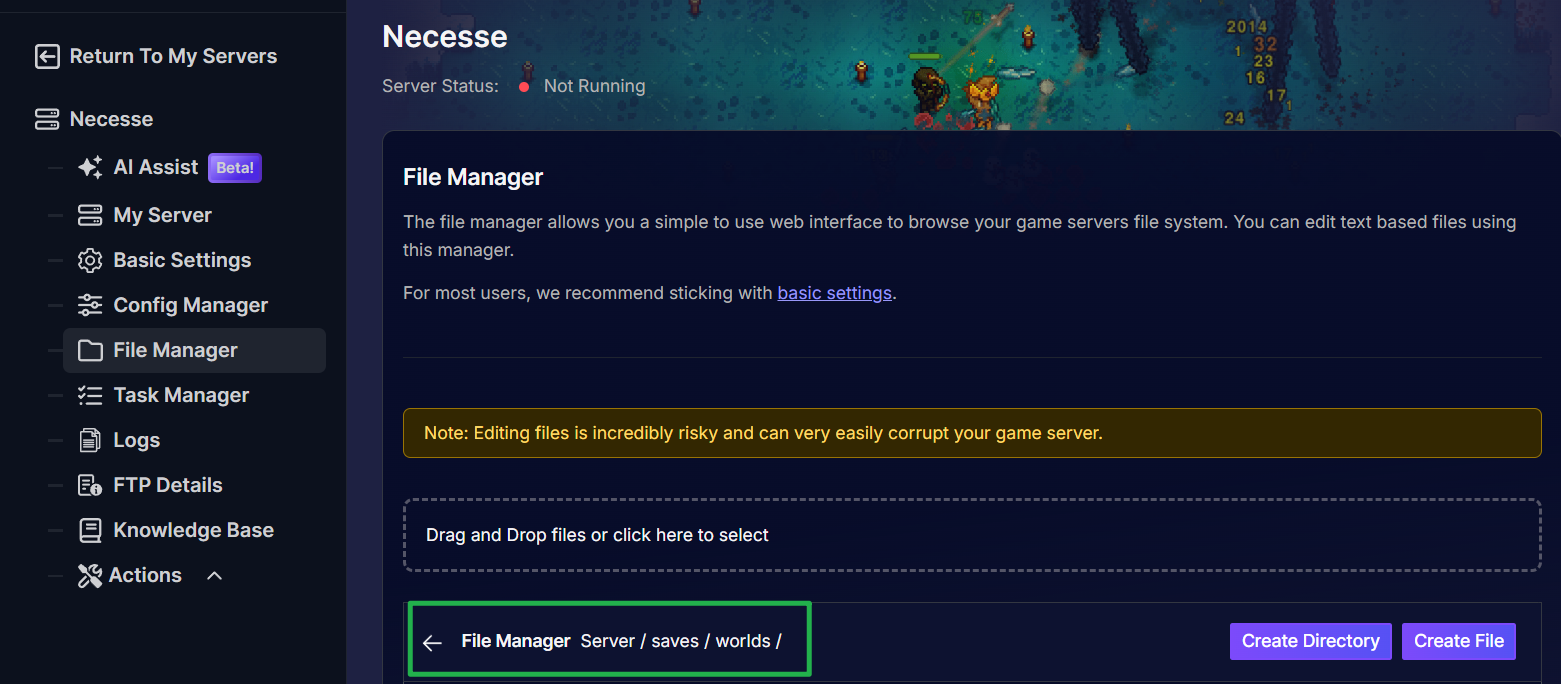Click the Return To My Servers arrow icon
The image size is (1561, 684).
46,57
